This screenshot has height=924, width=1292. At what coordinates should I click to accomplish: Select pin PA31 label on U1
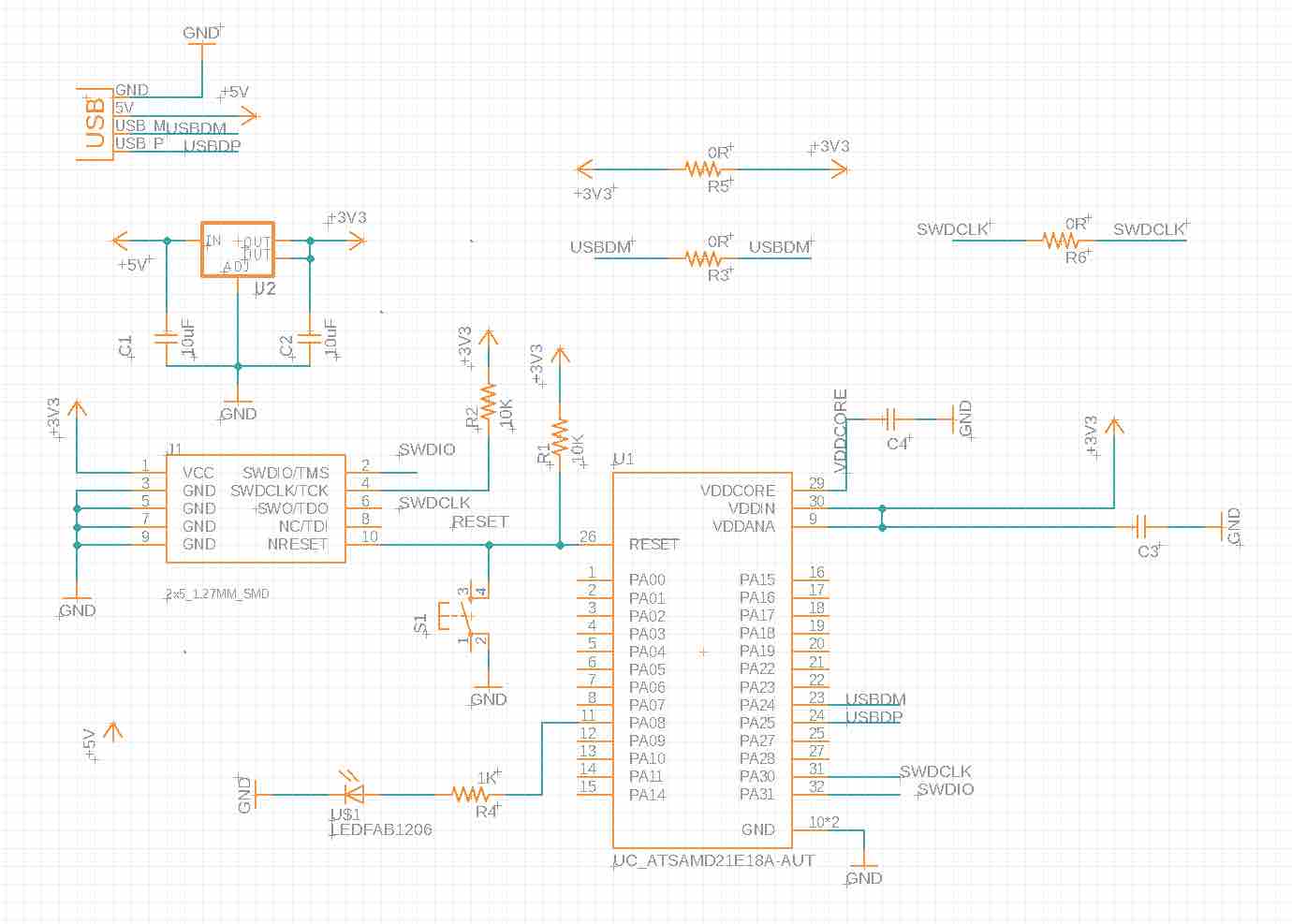[x=757, y=794]
